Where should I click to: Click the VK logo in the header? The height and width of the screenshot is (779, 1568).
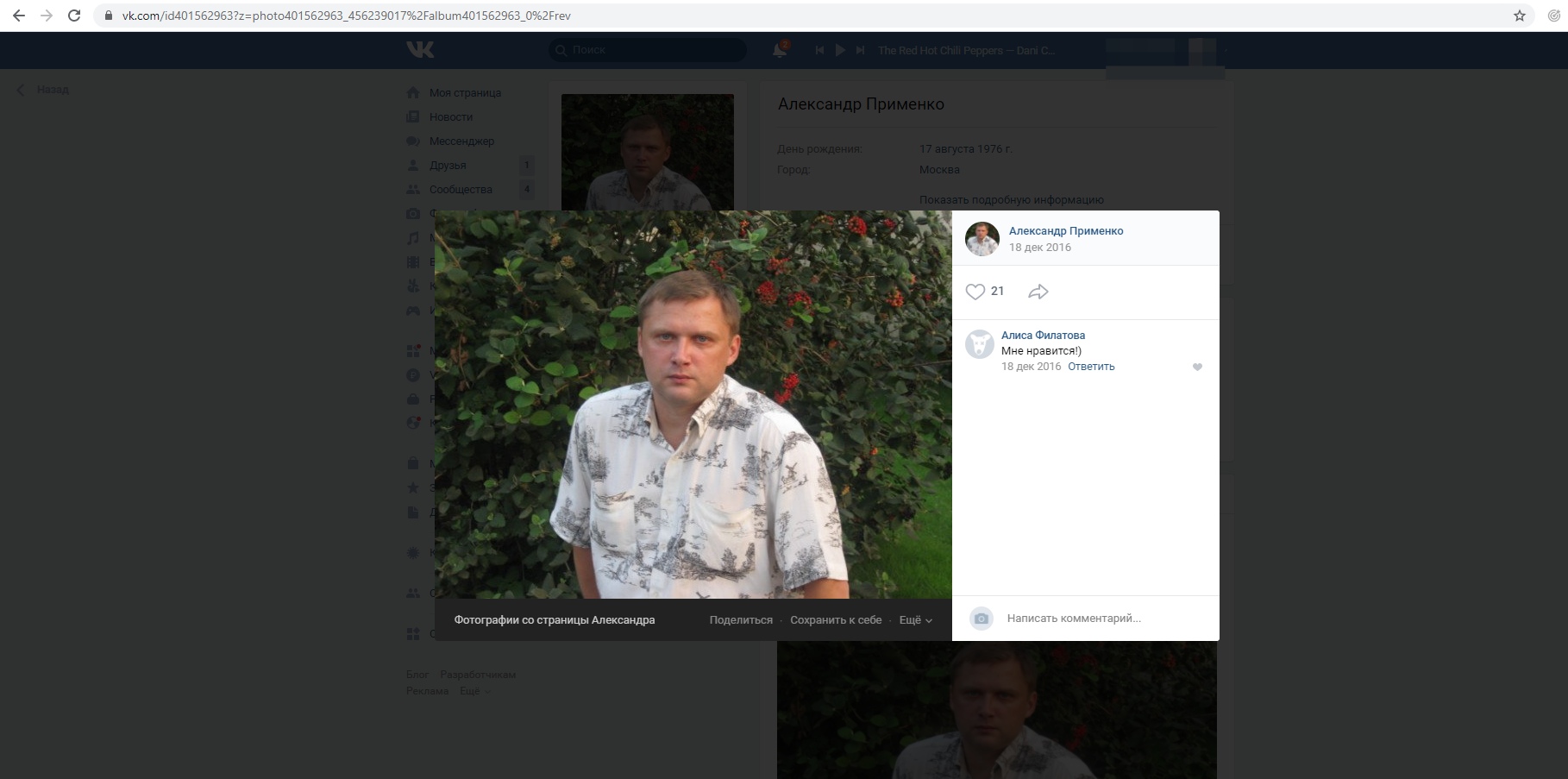click(x=420, y=50)
